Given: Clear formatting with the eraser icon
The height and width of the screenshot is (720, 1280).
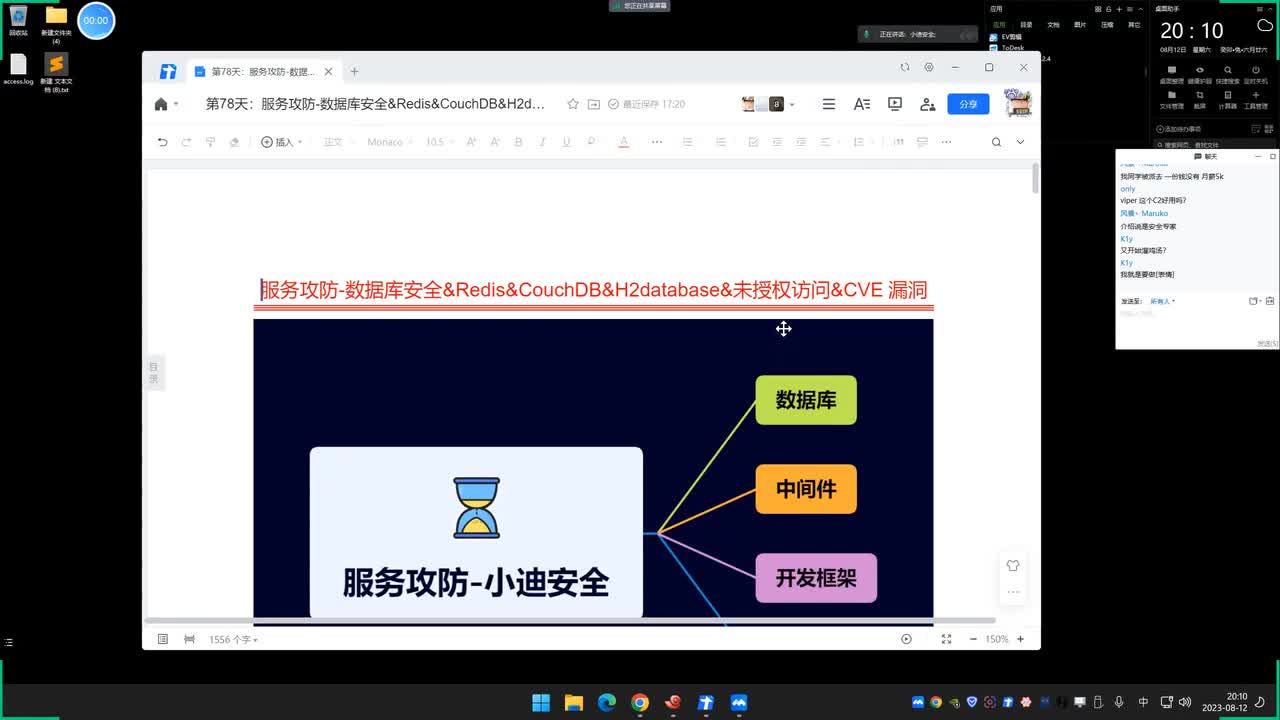Looking at the screenshot, I should click(x=234, y=142).
